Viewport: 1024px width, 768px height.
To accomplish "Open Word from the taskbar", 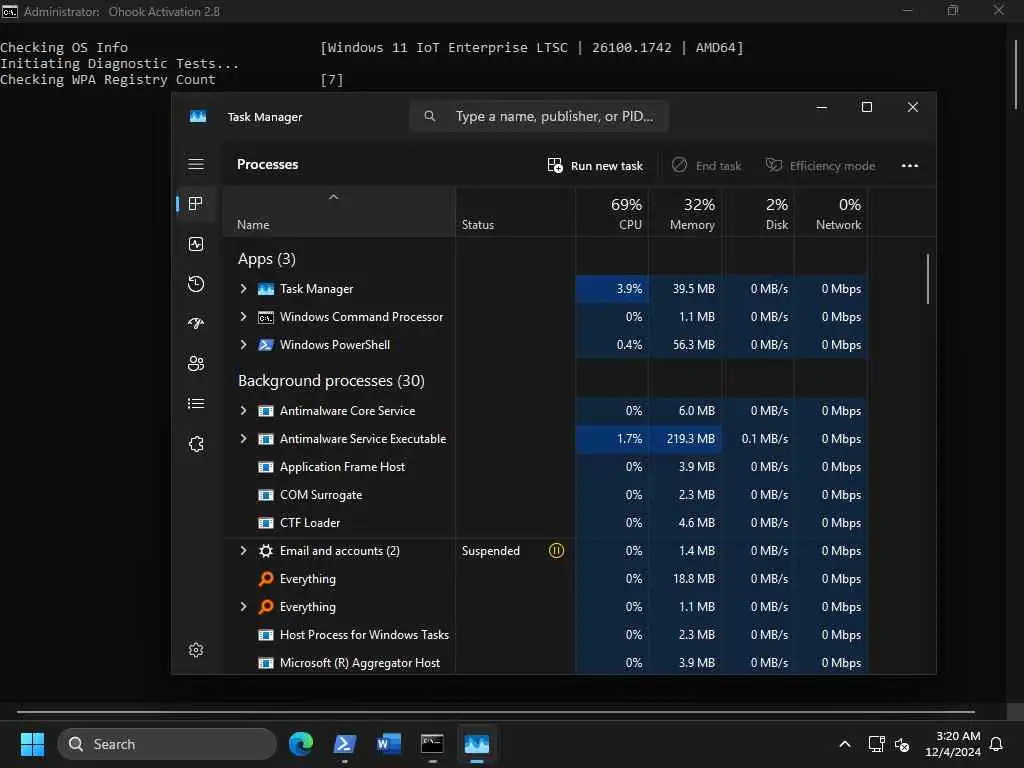I will pos(389,744).
